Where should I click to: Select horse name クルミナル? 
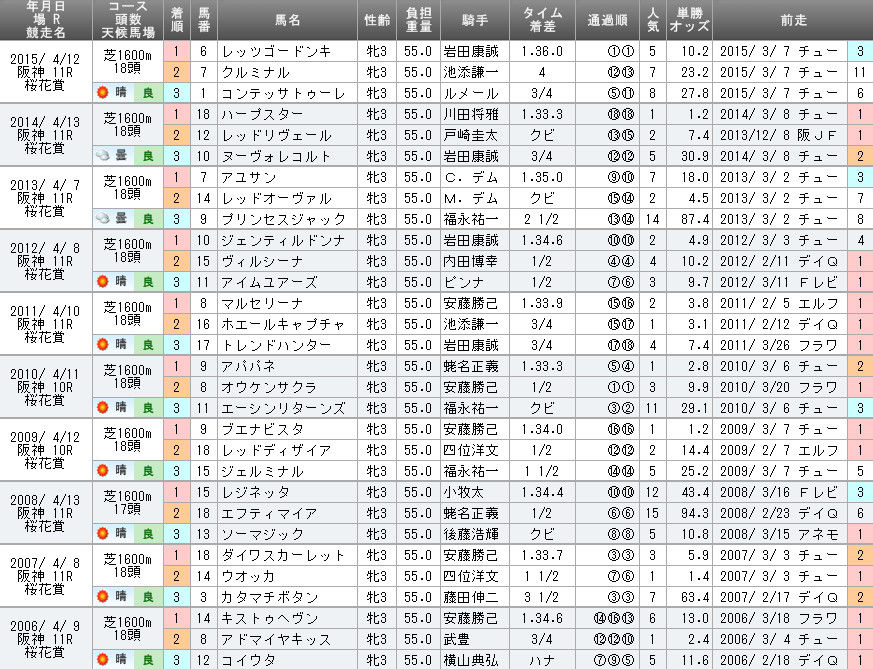tap(256, 72)
